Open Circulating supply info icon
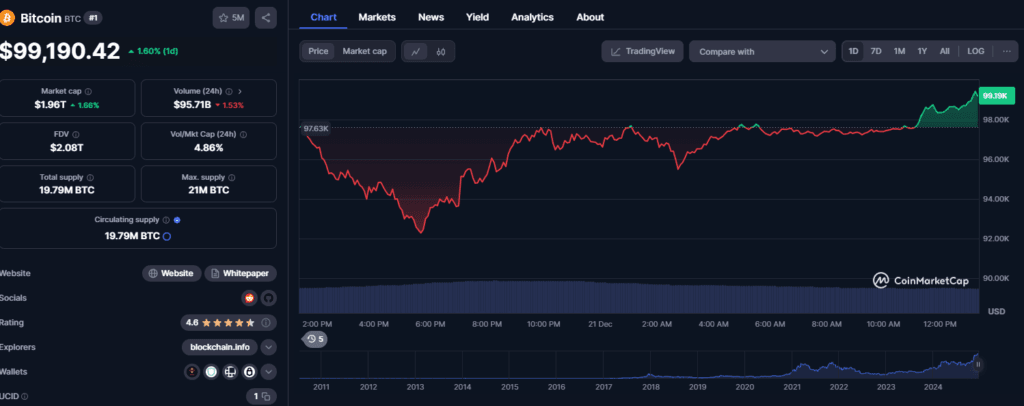 pyautogui.click(x=166, y=221)
